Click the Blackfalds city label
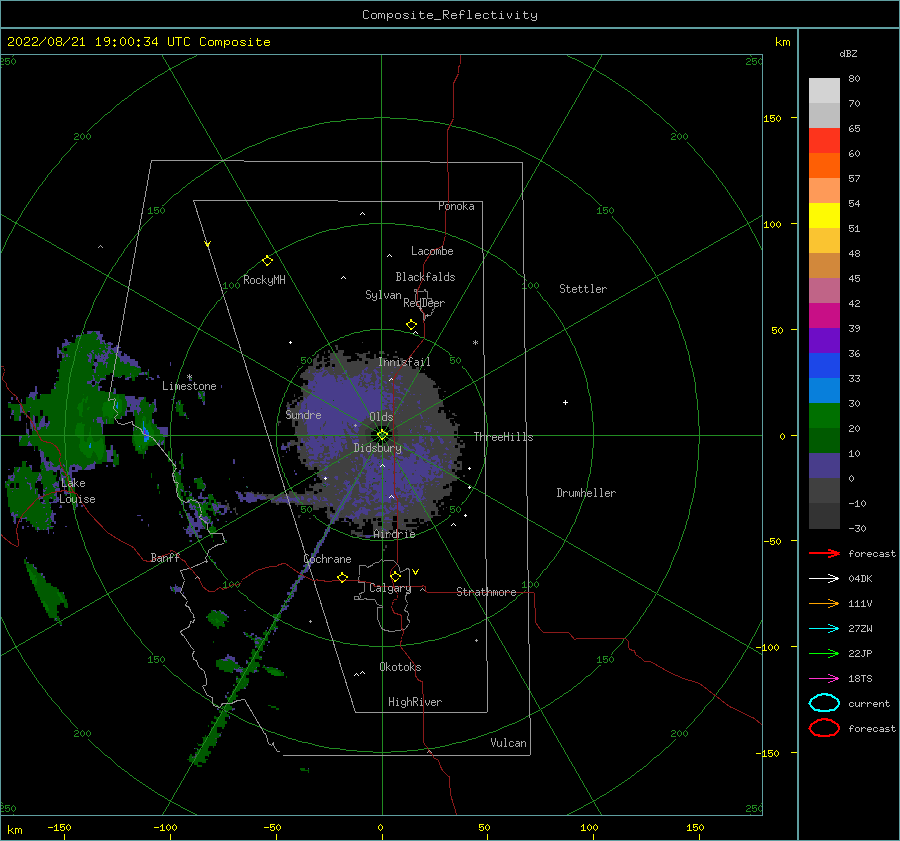This screenshot has height=841, width=900. [x=425, y=277]
